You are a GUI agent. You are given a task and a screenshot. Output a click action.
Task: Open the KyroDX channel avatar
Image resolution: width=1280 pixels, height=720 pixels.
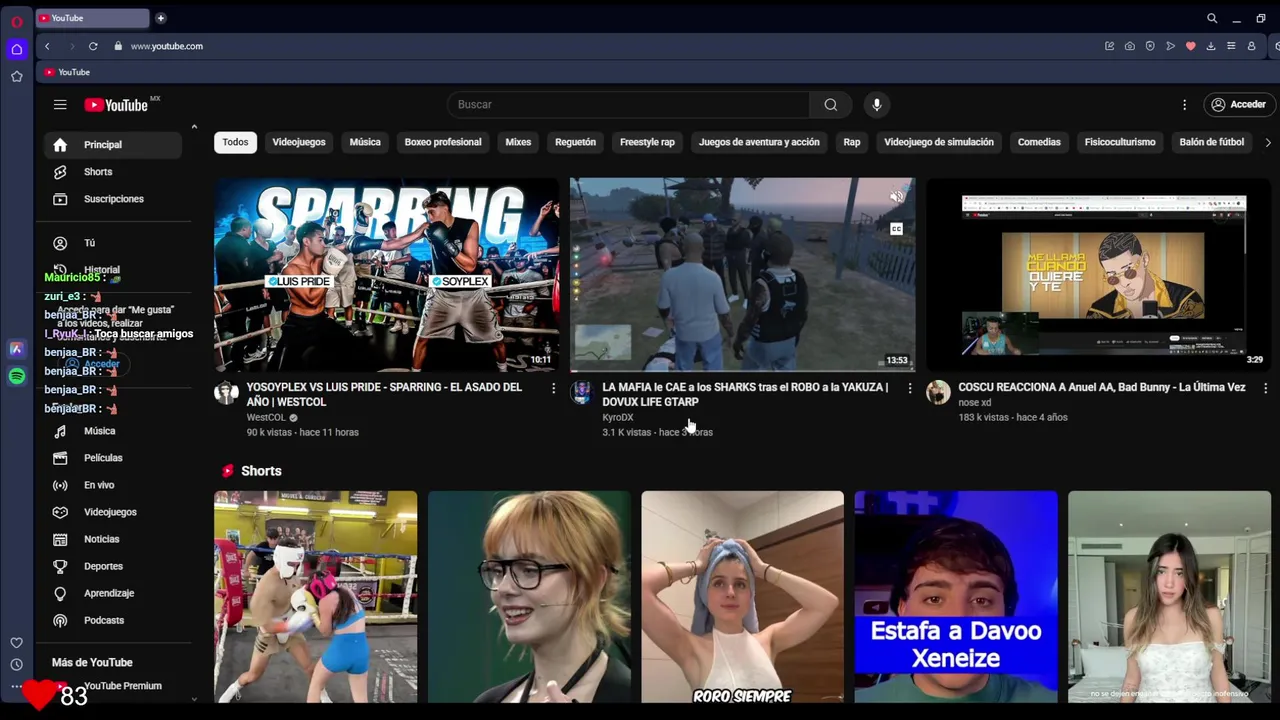[582, 392]
